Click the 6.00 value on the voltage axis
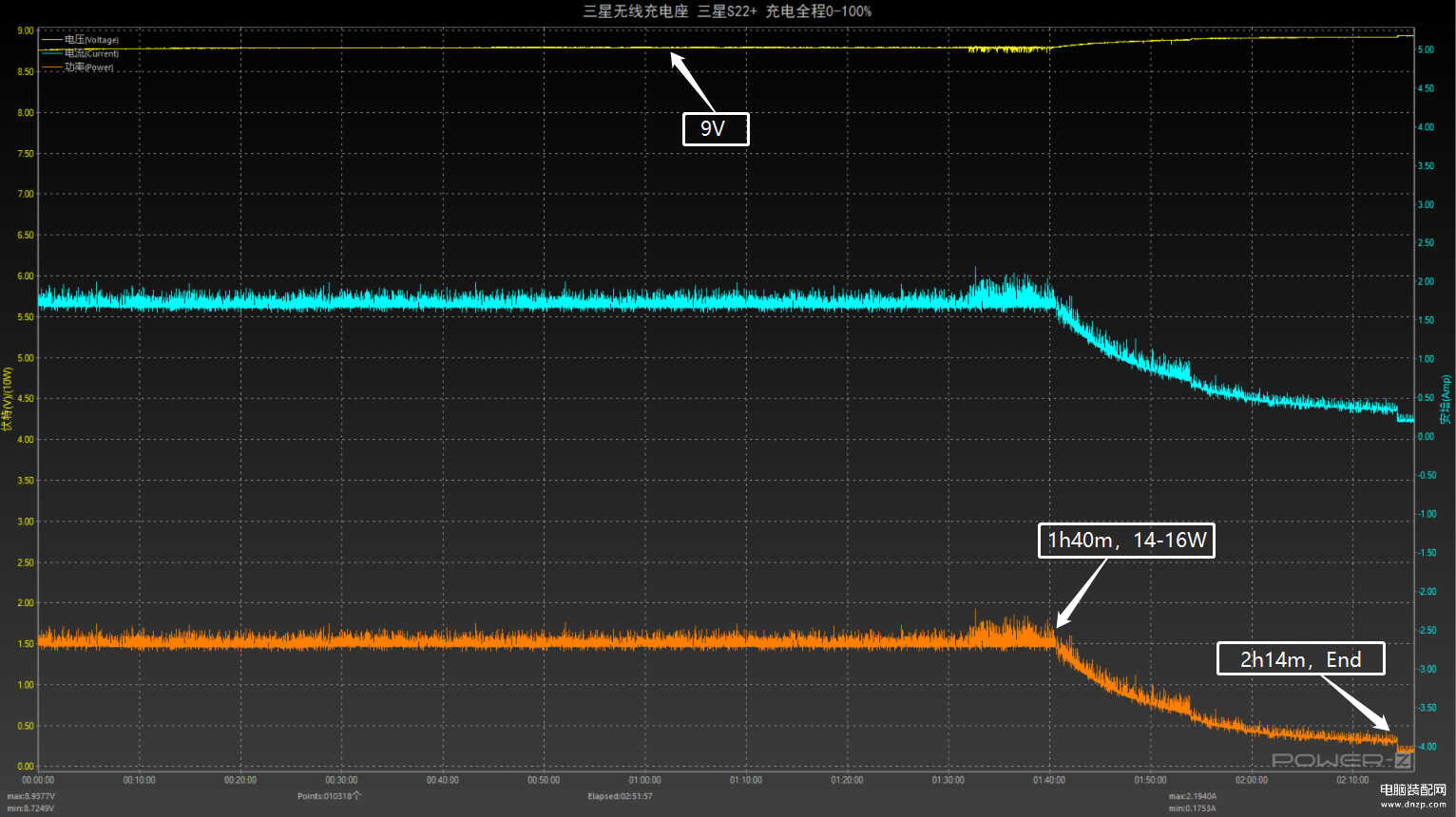This screenshot has height=817, width=1456. (26, 275)
